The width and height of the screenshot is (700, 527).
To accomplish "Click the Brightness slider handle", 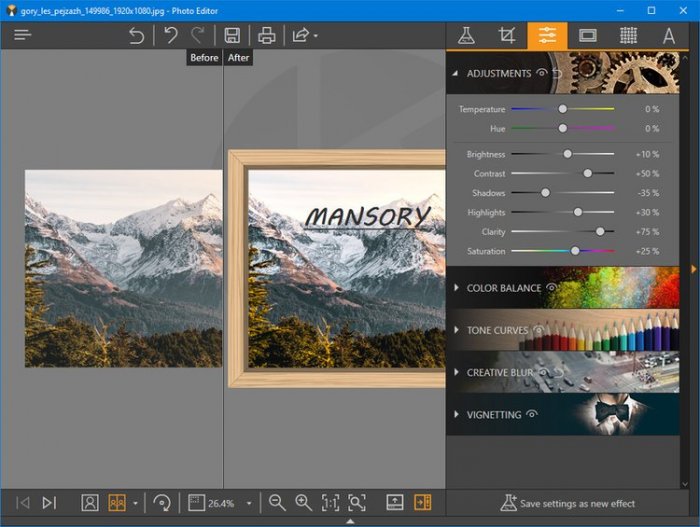I will click(x=567, y=154).
